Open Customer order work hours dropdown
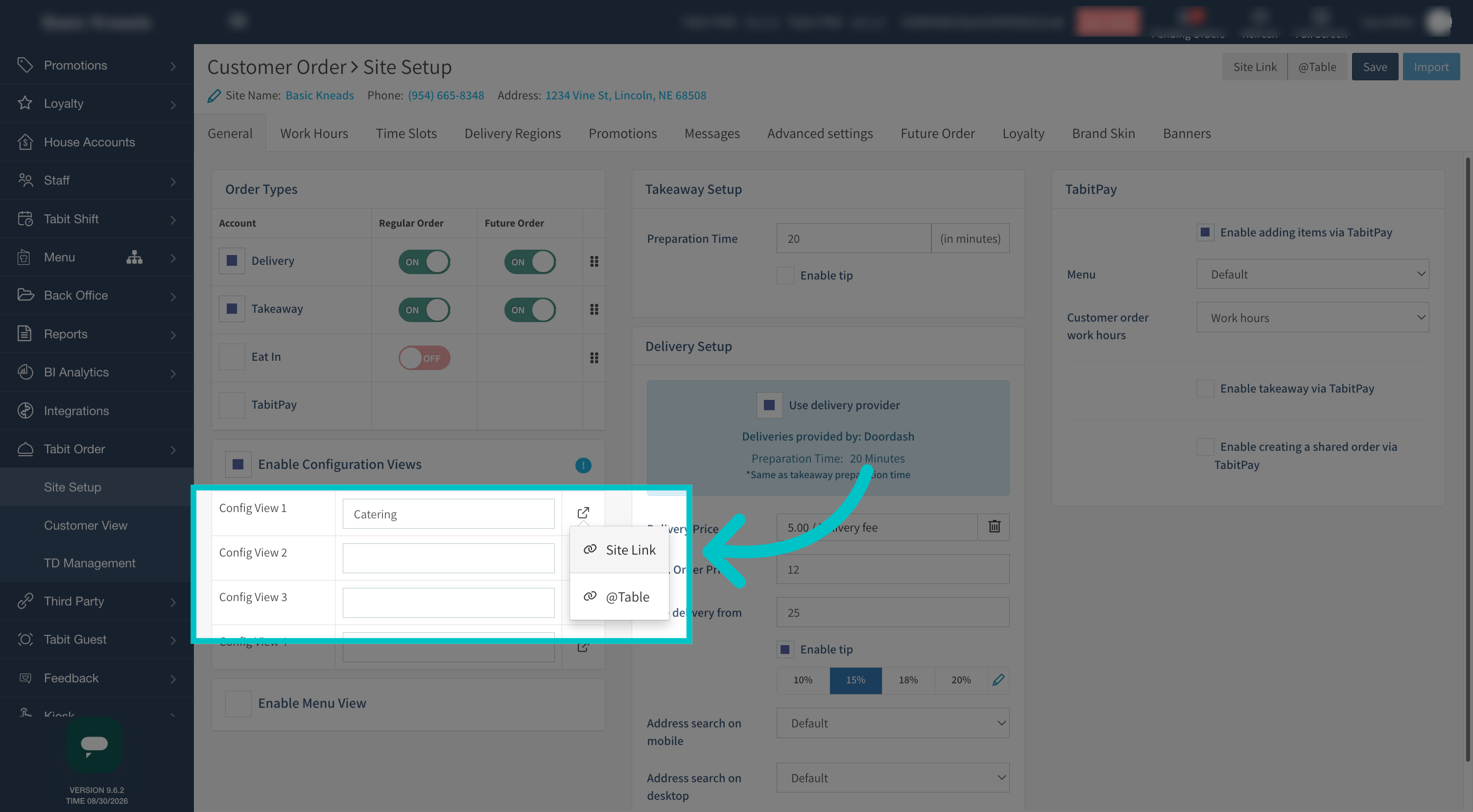The width and height of the screenshot is (1473, 812). coord(1313,318)
